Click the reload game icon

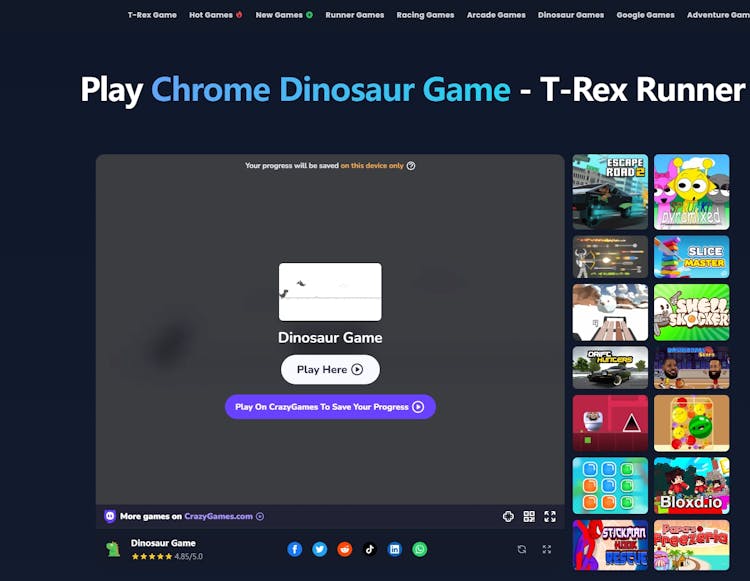coord(522,549)
